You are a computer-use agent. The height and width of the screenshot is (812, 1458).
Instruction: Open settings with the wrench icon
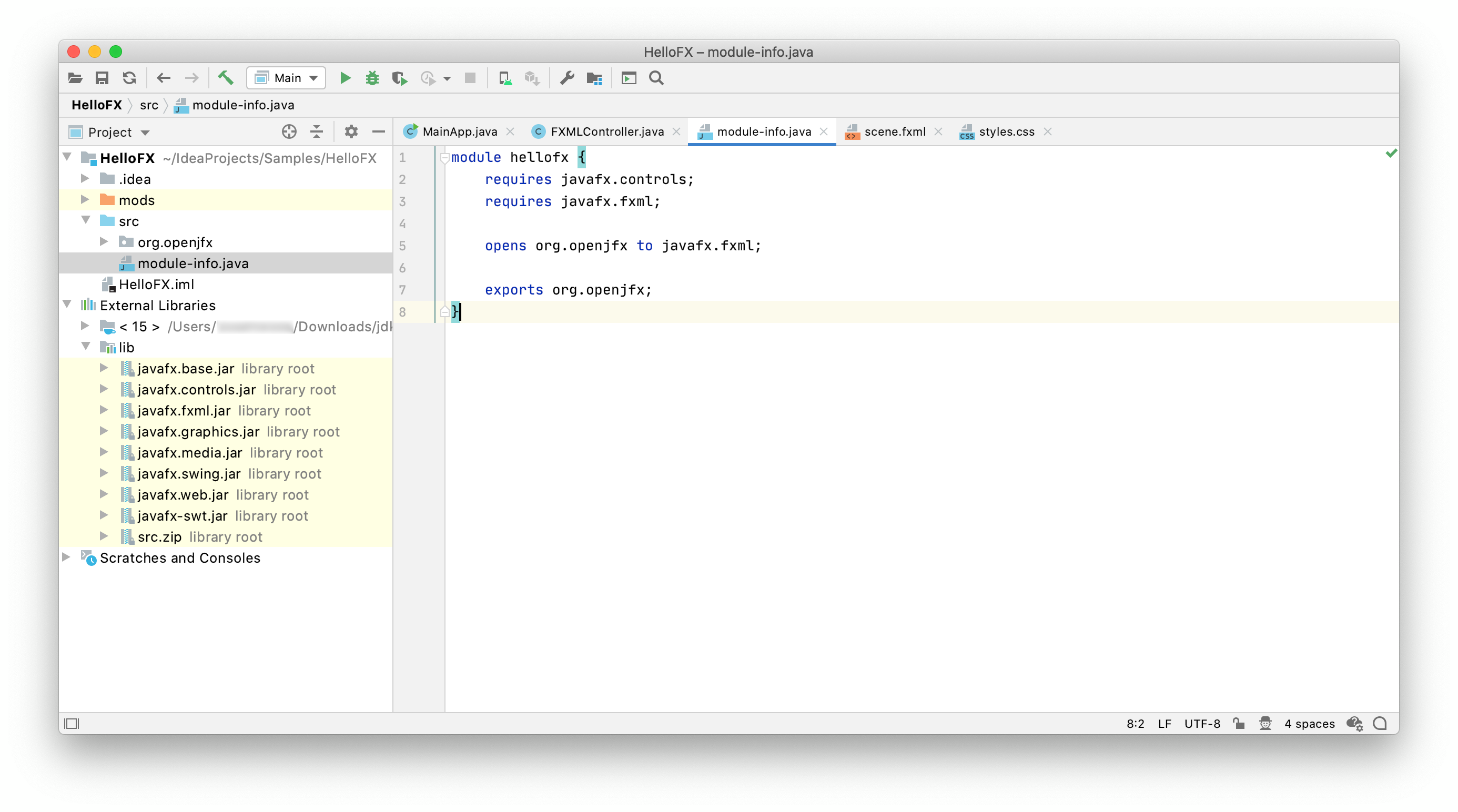click(566, 78)
